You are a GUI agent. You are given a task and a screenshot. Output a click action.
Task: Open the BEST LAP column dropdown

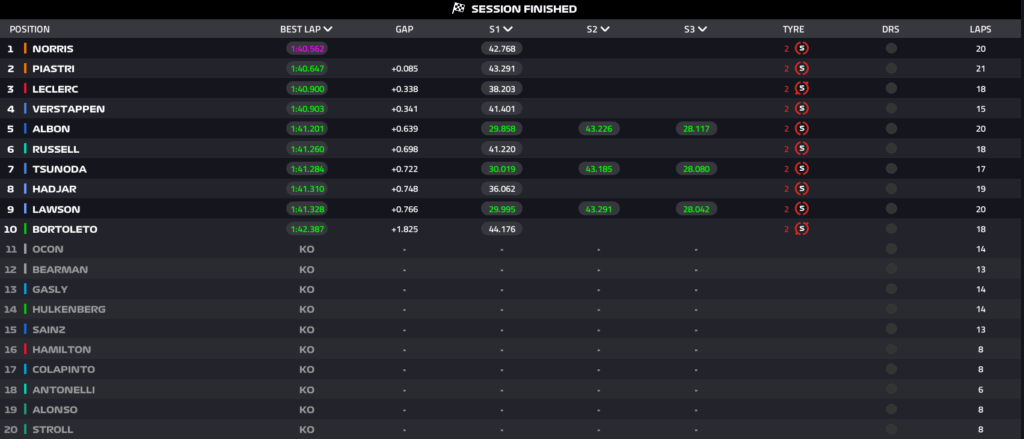(328, 29)
